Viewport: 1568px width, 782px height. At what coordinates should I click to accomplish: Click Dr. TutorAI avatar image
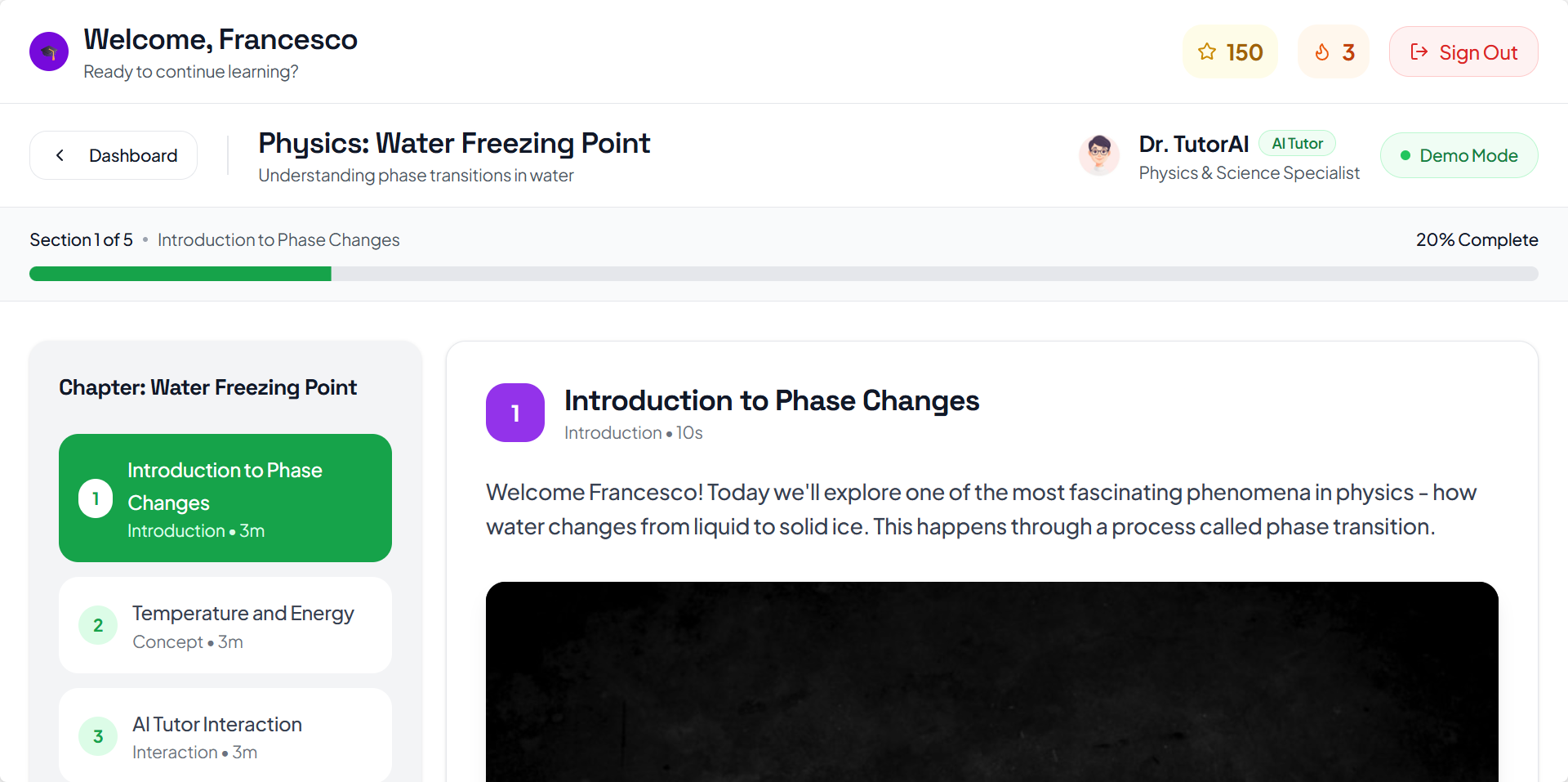(x=1099, y=154)
